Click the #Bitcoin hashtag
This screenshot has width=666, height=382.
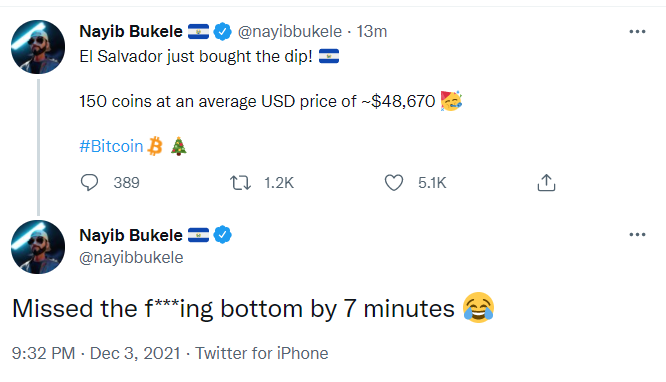[111, 146]
